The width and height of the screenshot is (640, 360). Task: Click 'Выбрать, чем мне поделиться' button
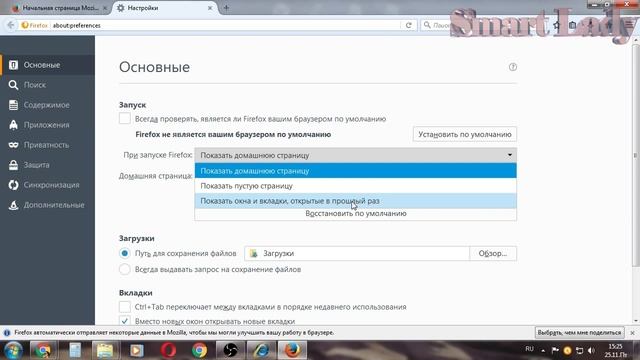579,333
